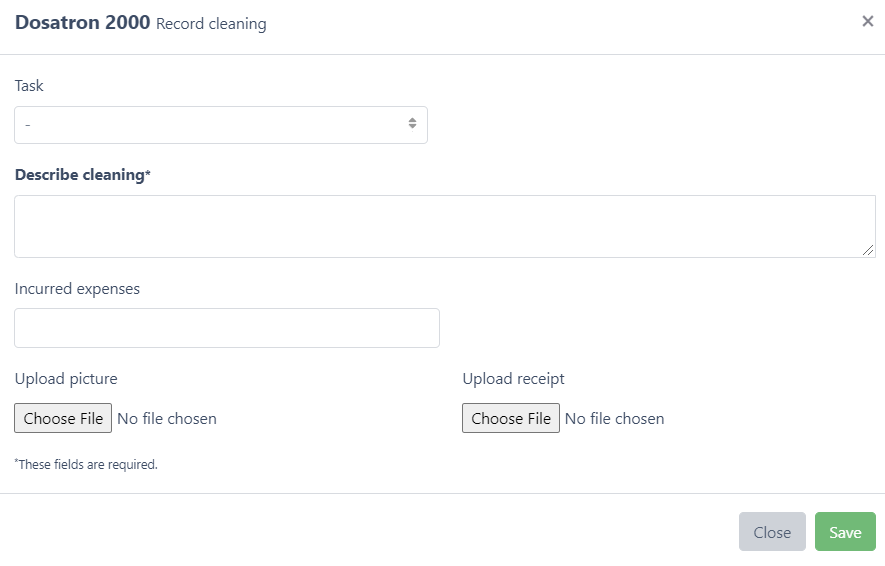Click "No file chosen" beside Upload receipt
The height and width of the screenshot is (566, 885).
pos(614,419)
